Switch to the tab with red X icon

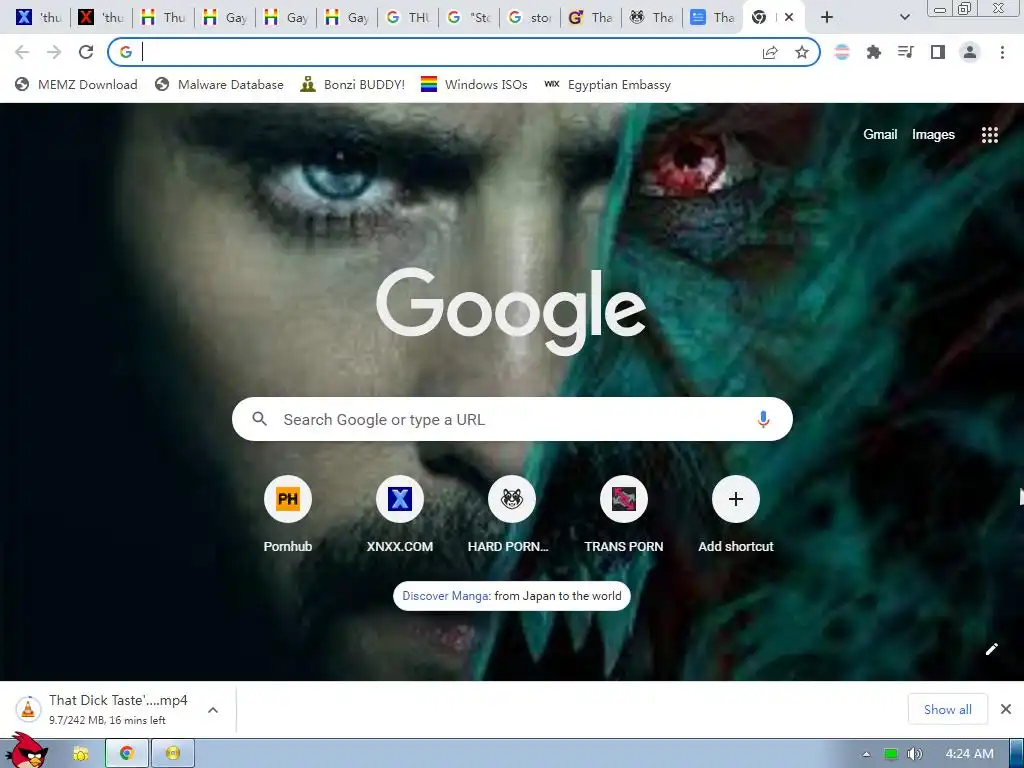click(101, 18)
